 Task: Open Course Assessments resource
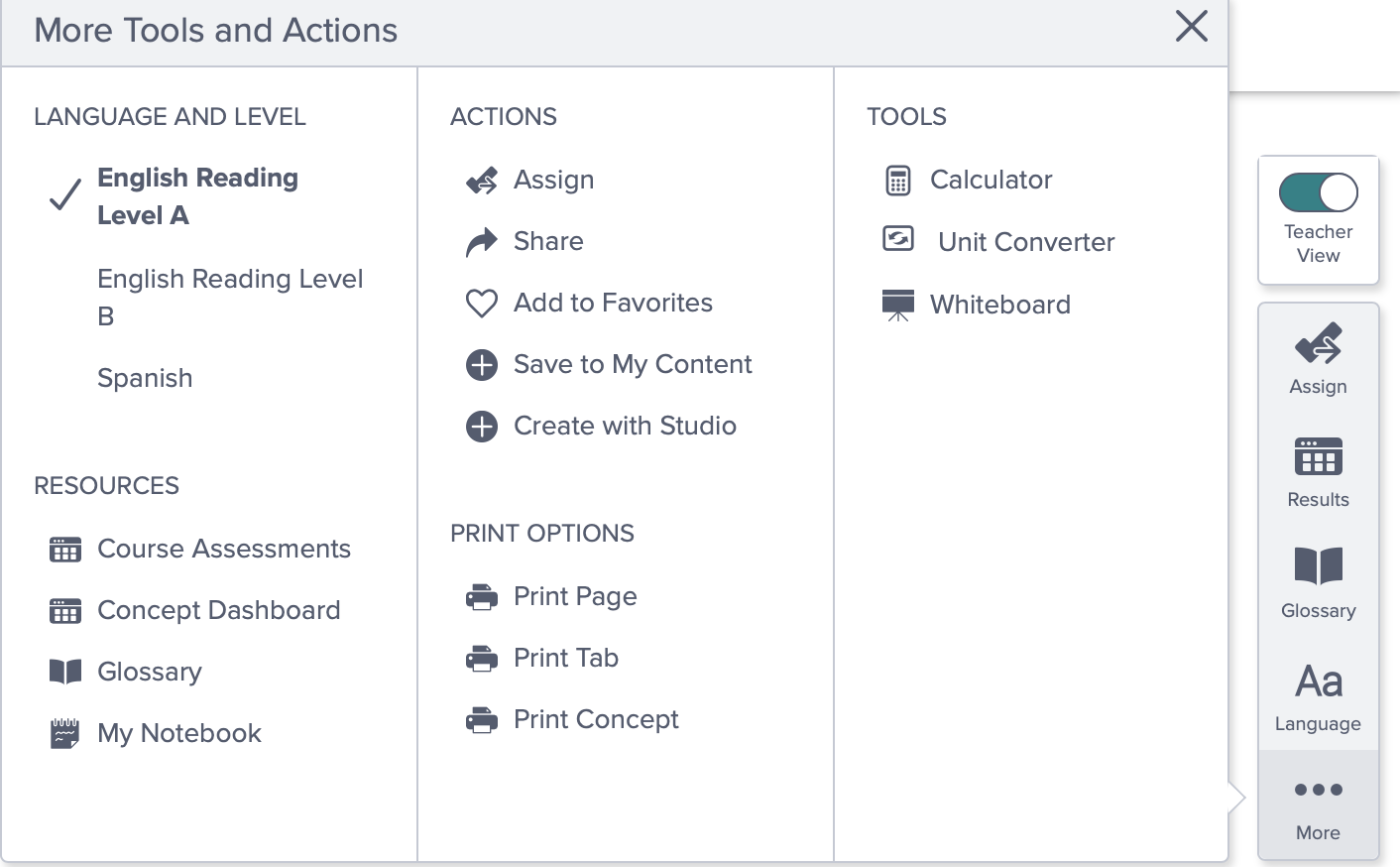[199, 549]
